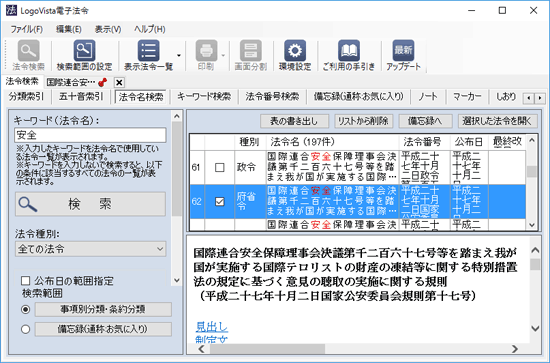
Task: Click preview pane scroll up arrow
Action: (535, 250)
